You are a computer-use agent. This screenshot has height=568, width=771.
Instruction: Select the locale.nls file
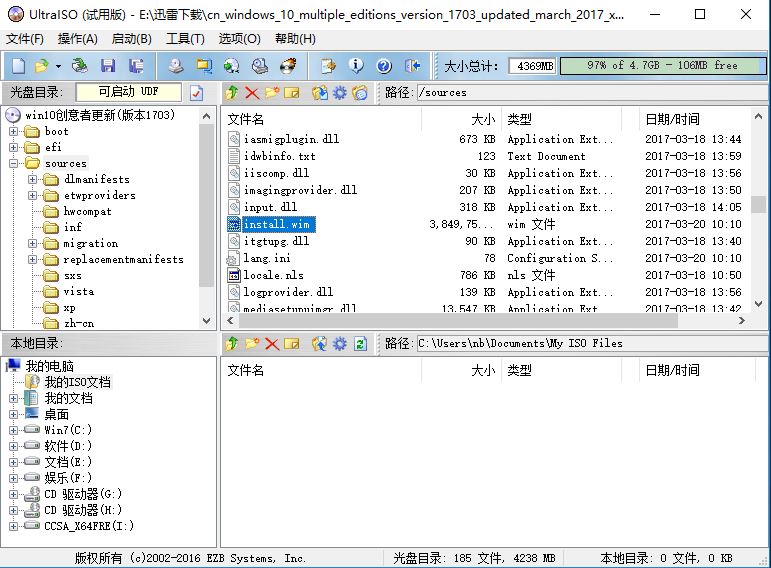(274, 275)
